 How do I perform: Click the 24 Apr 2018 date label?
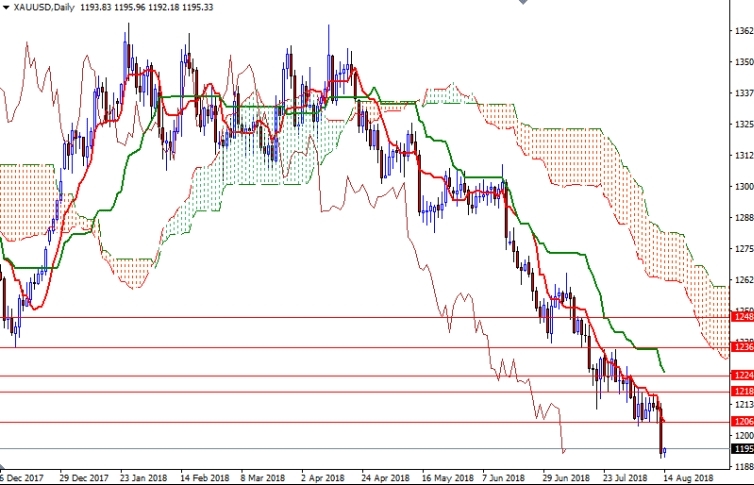385,478
